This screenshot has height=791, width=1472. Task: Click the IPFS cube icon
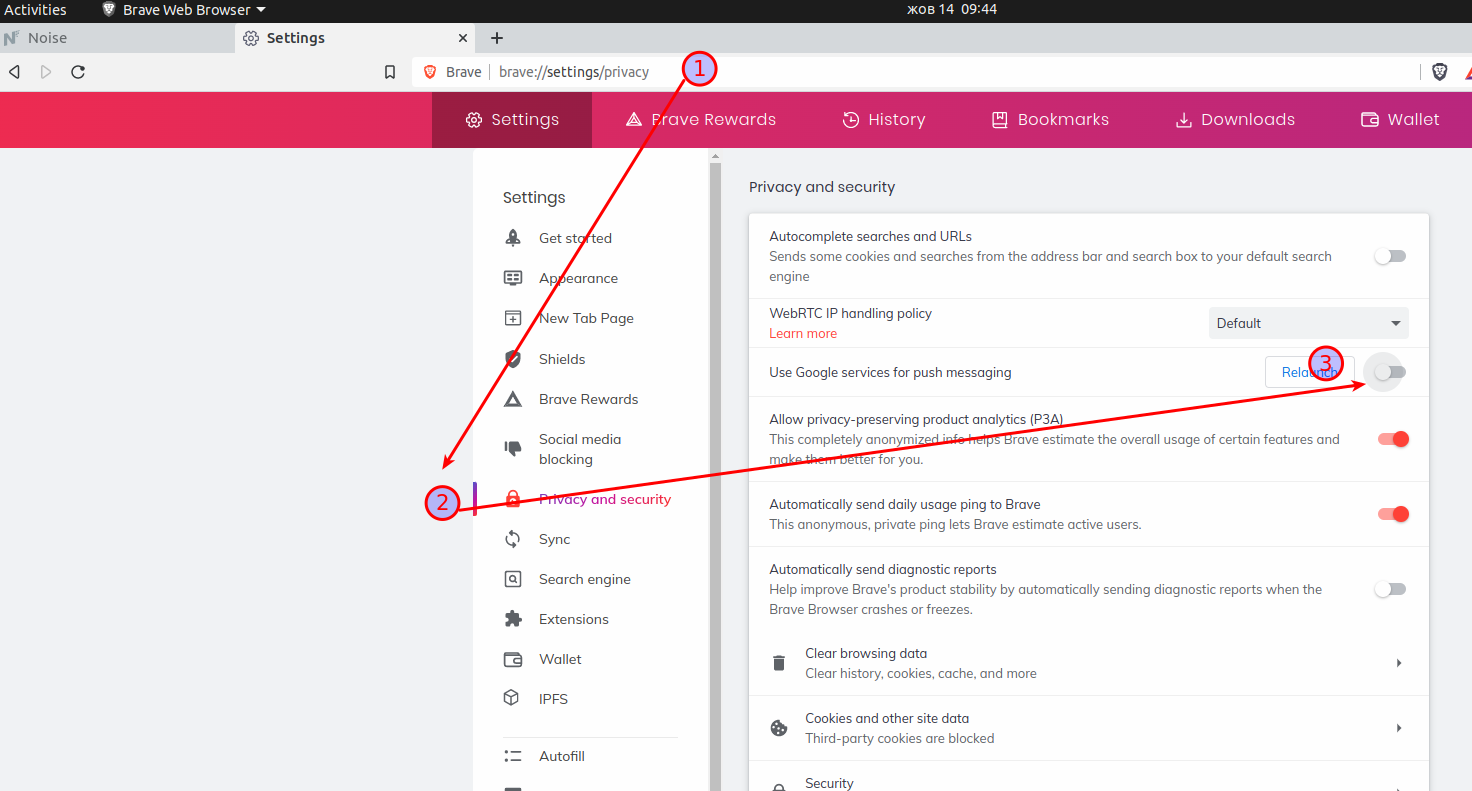[x=512, y=698]
